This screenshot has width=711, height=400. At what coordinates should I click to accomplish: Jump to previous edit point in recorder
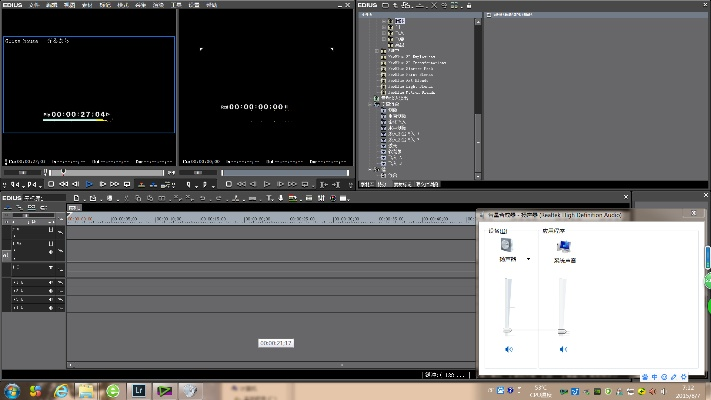[324, 185]
